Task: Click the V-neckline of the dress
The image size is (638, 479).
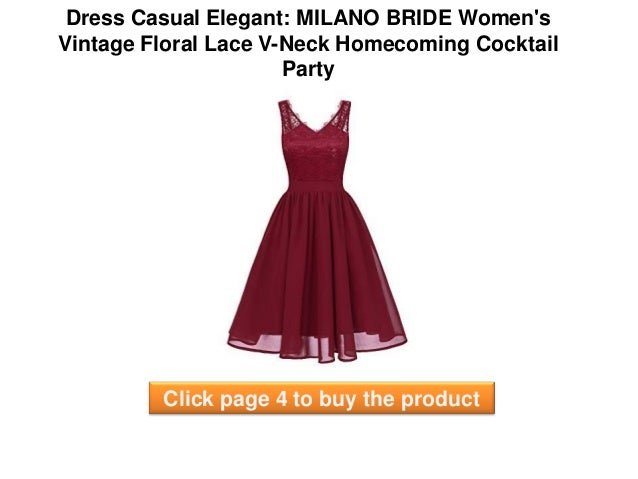Action: [x=315, y=124]
